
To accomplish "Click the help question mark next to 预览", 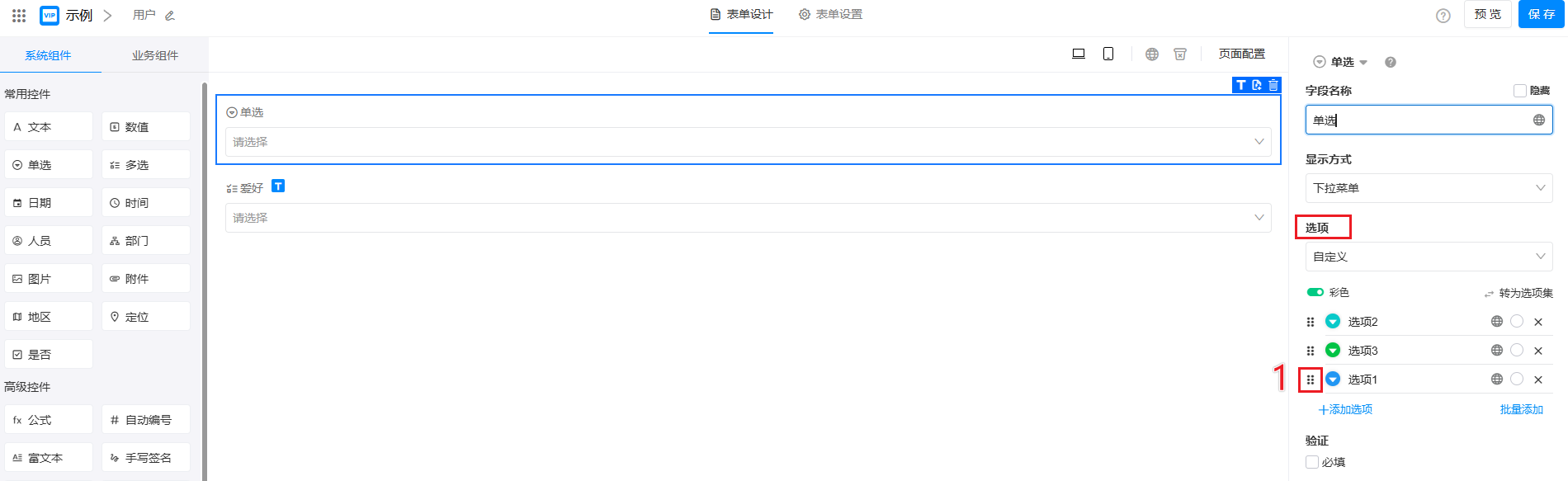I will coord(1443,16).
